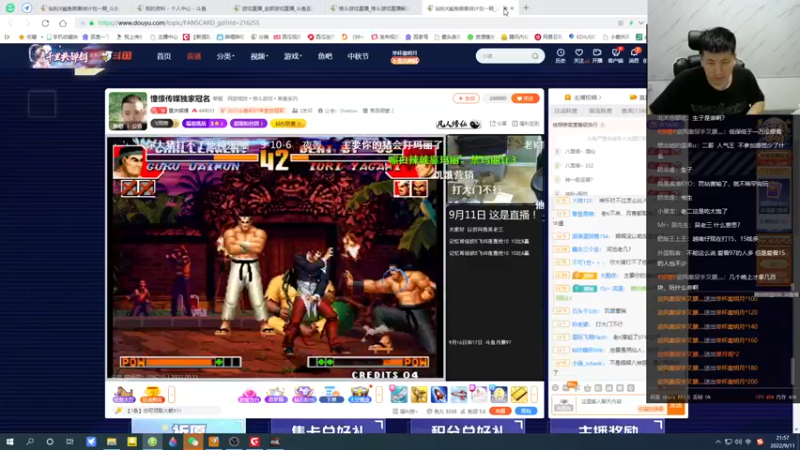Screen dimensions: 800x450
Task: Go back using the browser back arrow
Action: [x=11, y=23]
